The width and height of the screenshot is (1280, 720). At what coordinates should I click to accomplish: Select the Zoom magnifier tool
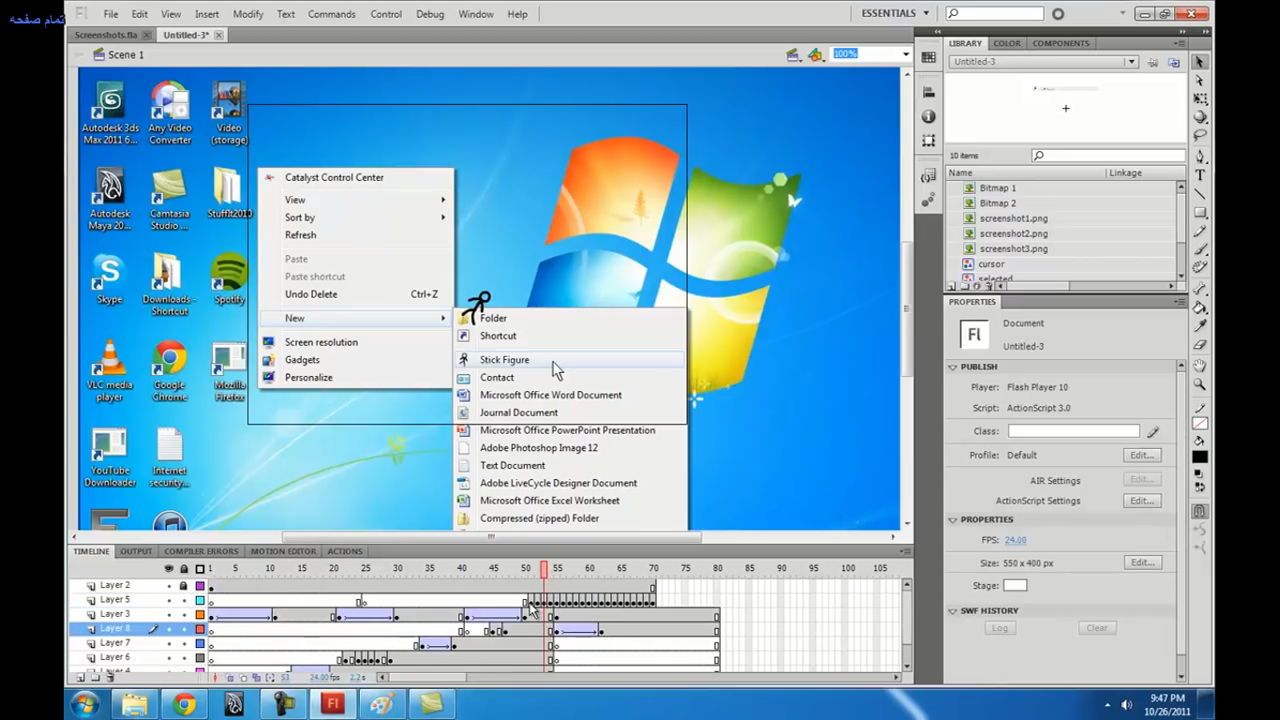pyautogui.click(x=1200, y=384)
